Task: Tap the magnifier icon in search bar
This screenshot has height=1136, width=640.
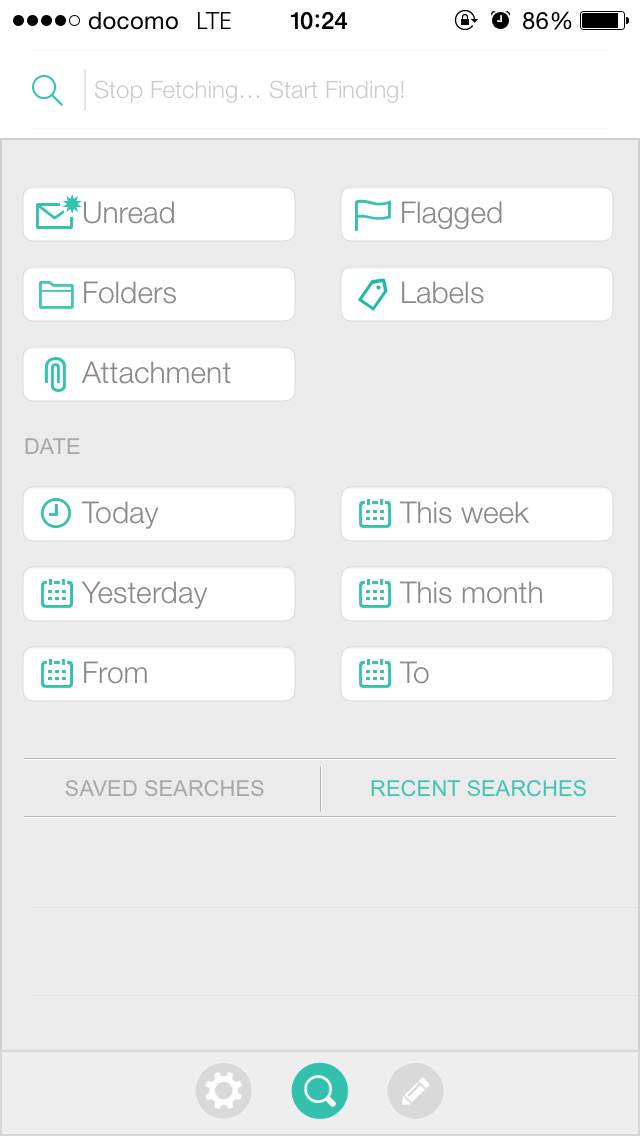Action: [47, 90]
